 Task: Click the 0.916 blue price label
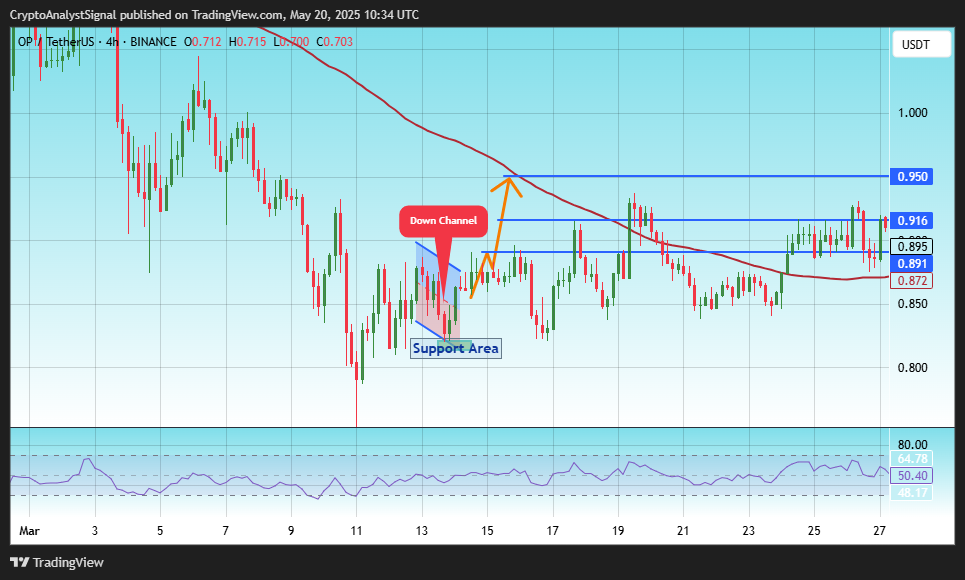pos(911,220)
